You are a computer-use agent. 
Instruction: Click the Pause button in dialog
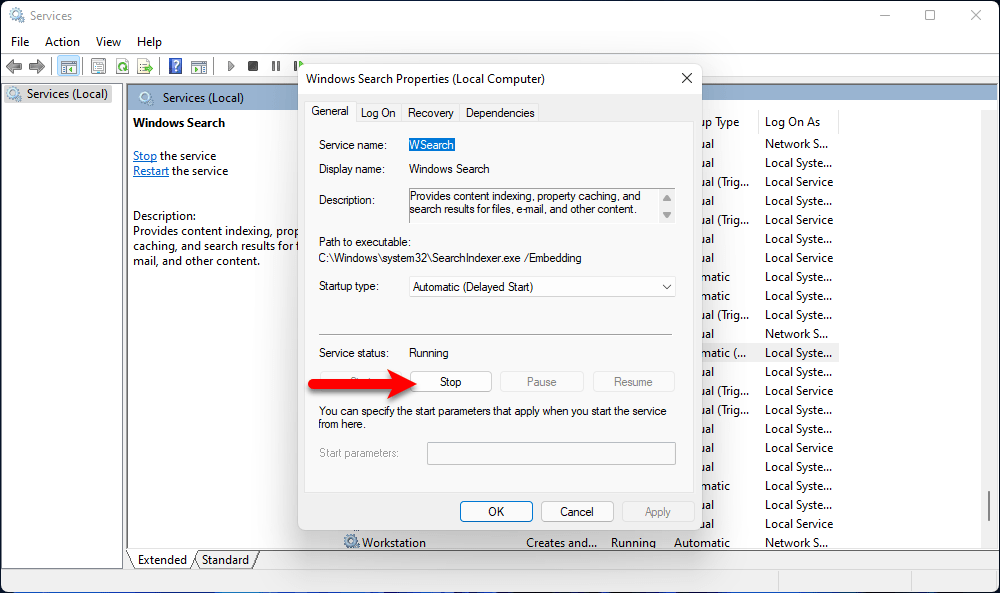point(541,381)
